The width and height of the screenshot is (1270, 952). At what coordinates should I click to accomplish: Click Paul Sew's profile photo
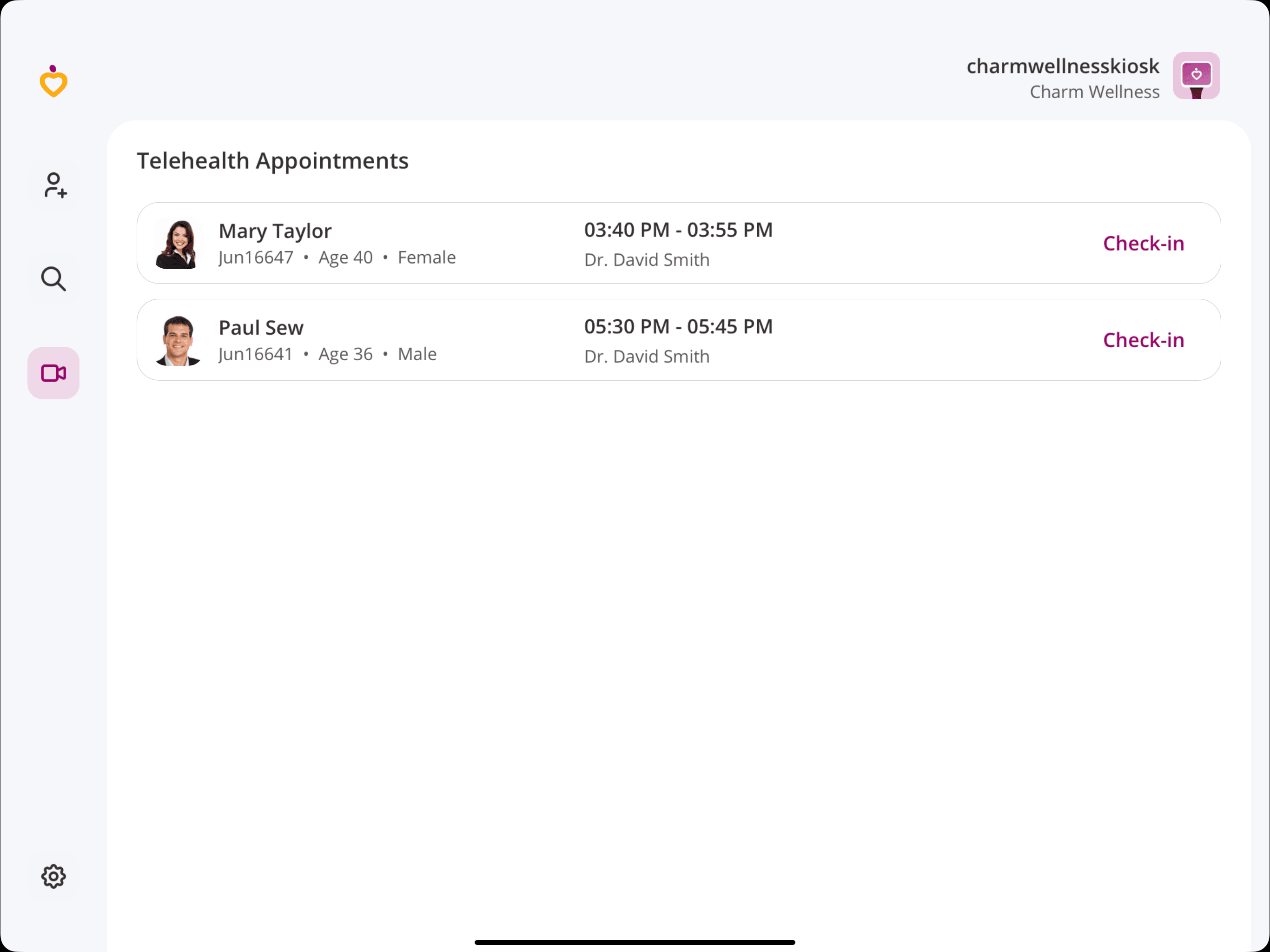coord(179,340)
